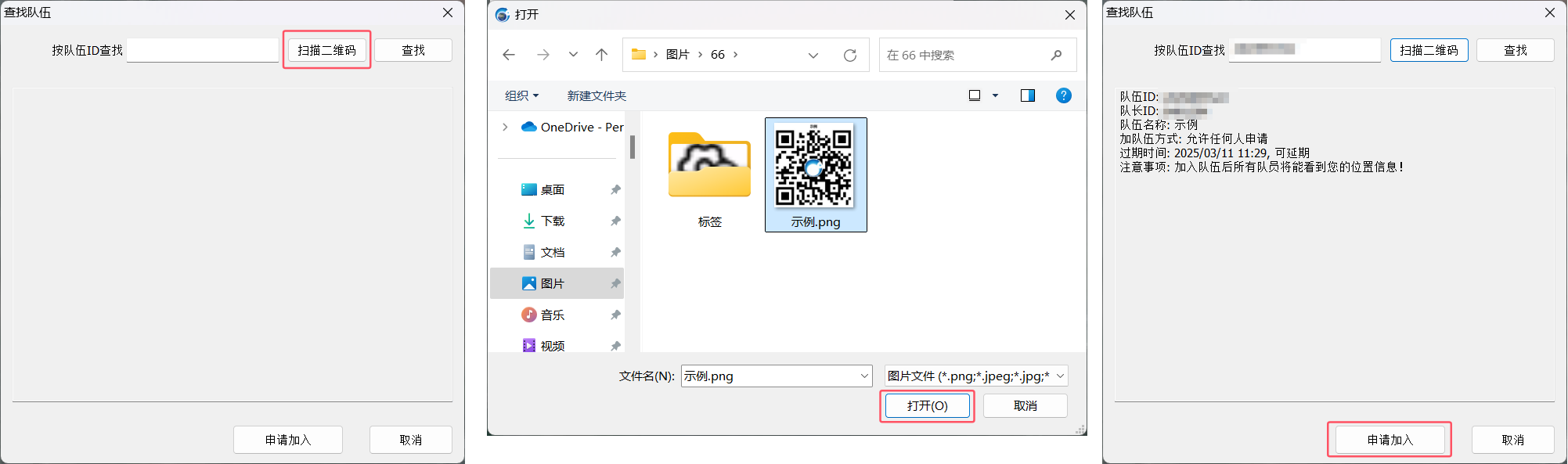Click 申请加入 in left 查找队伍 window
The width and height of the screenshot is (1568, 464).
pyautogui.click(x=288, y=440)
